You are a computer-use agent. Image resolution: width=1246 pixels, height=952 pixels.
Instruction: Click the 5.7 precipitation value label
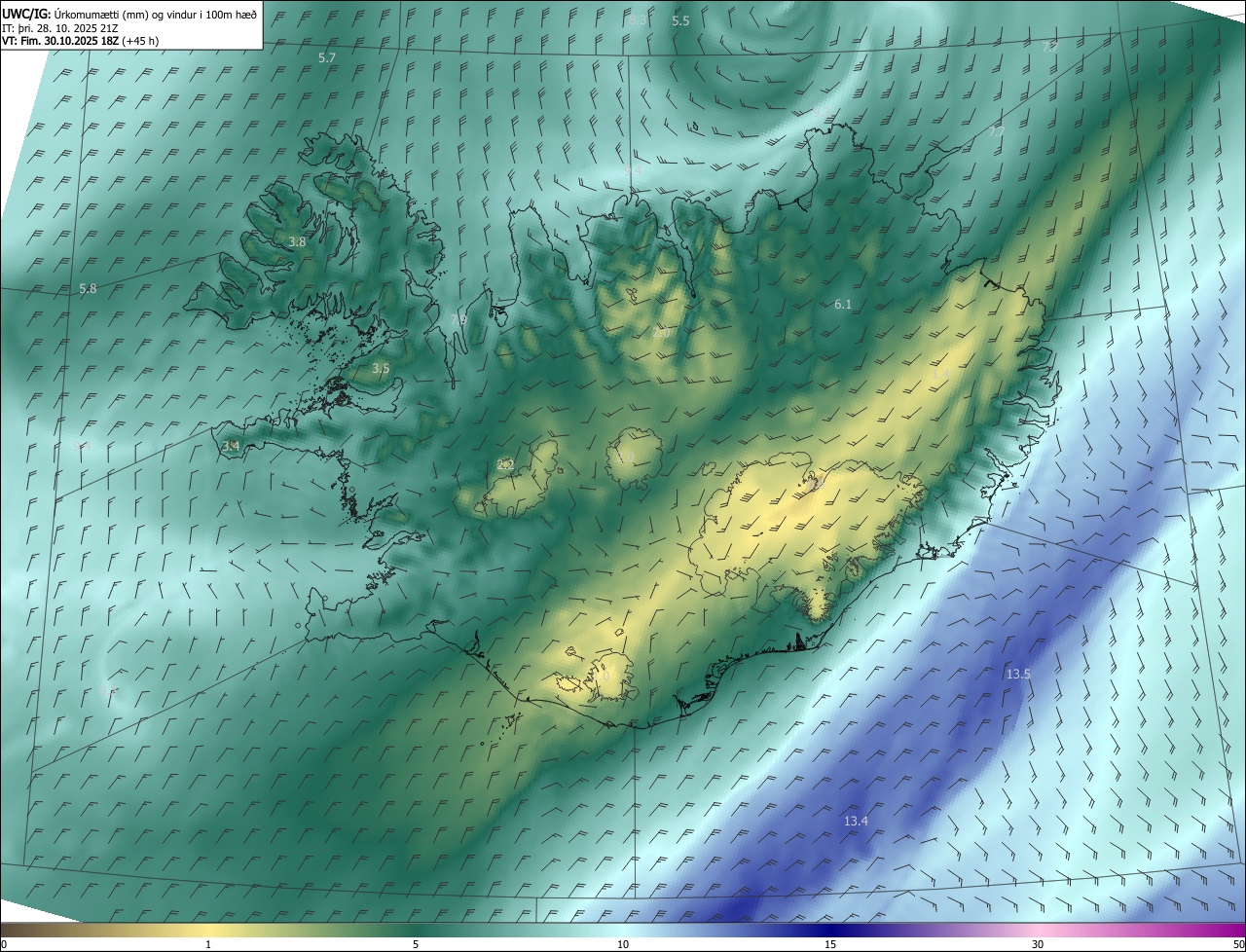click(x=327, y=58)
